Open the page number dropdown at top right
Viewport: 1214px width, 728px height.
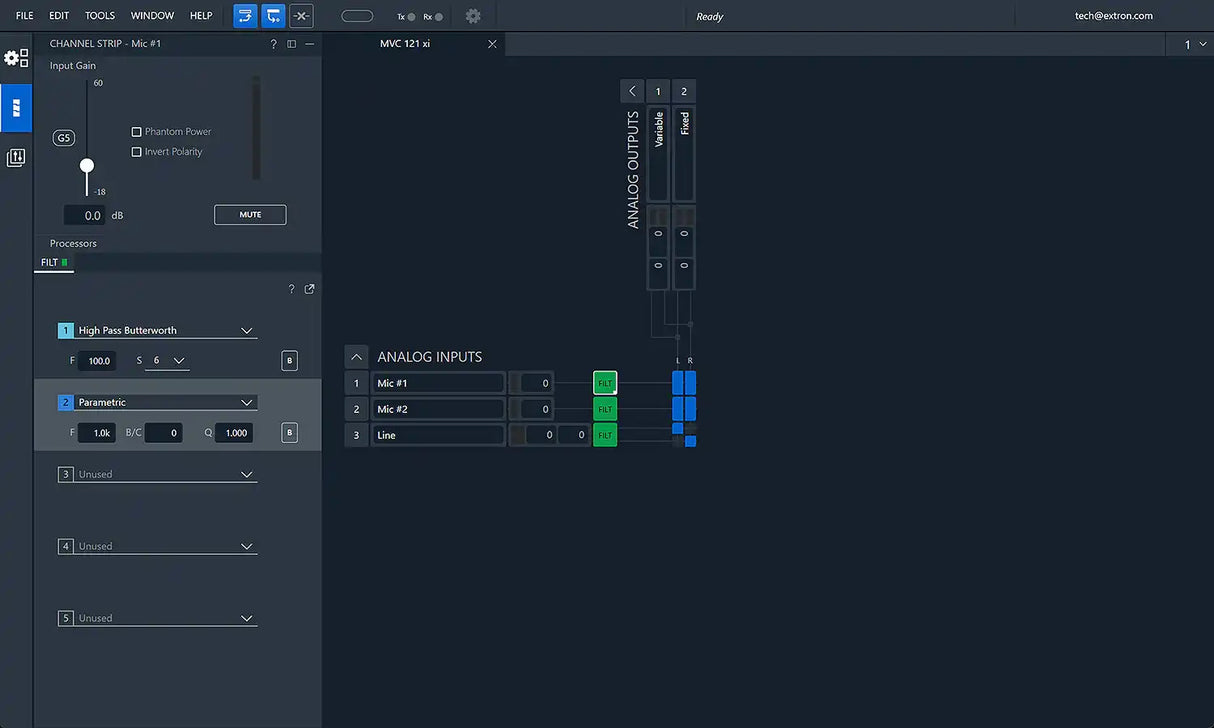pos(1196,44)
